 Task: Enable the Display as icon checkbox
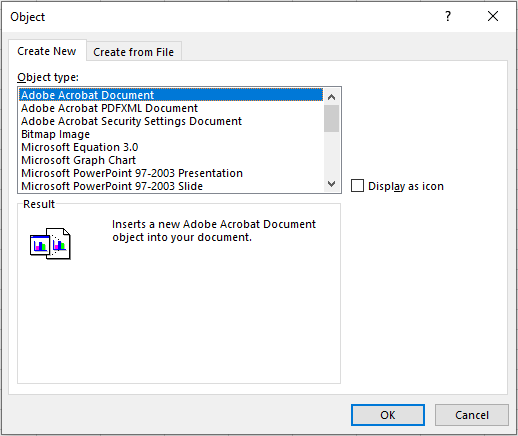tap(357, 186)
